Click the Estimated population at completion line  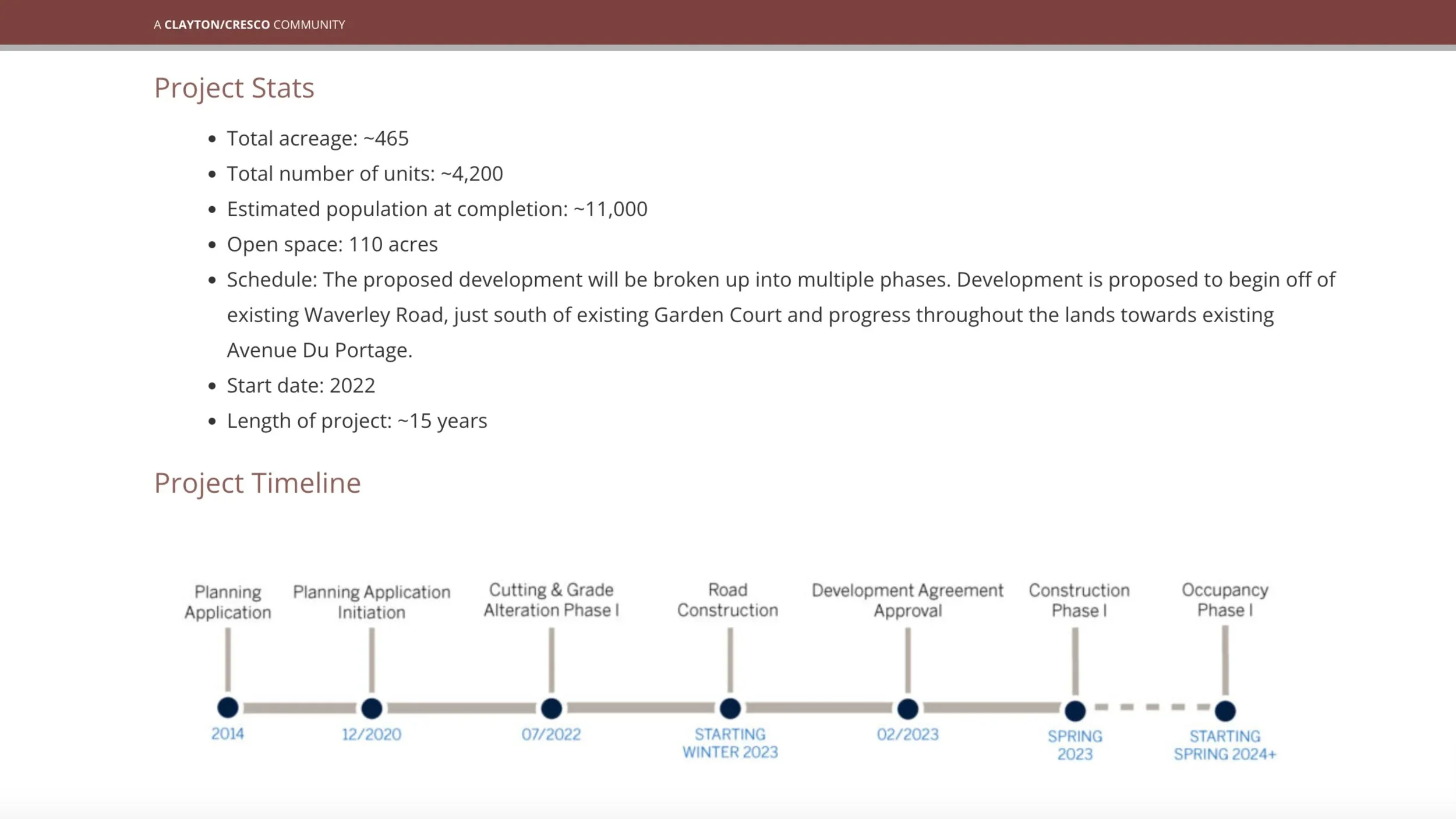tap(437, 209)
